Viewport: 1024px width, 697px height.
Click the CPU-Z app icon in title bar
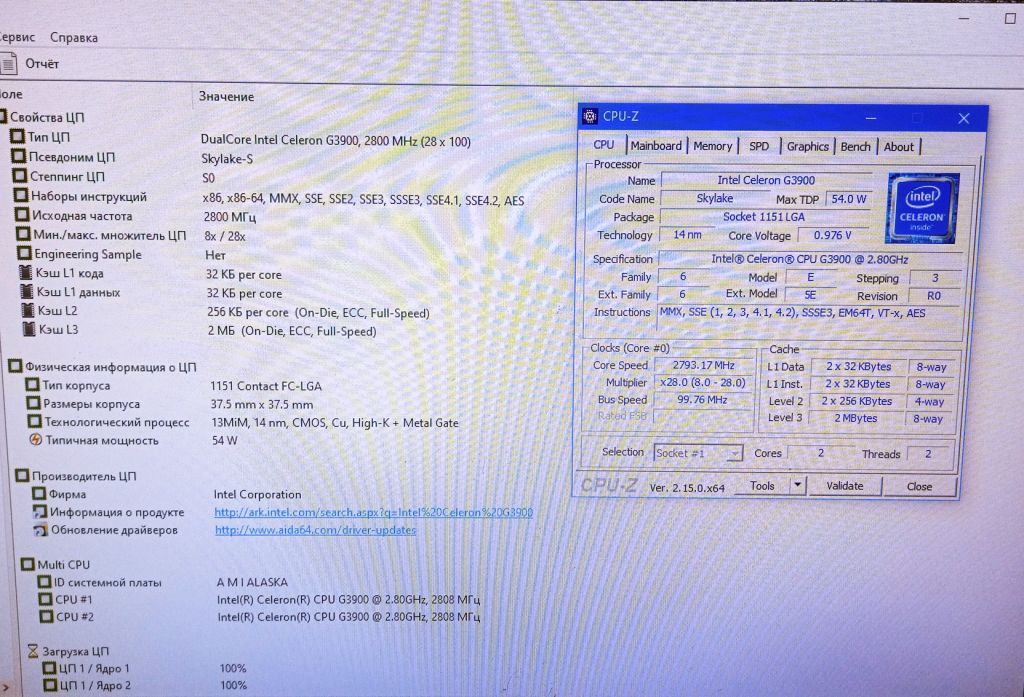(590, 116)
